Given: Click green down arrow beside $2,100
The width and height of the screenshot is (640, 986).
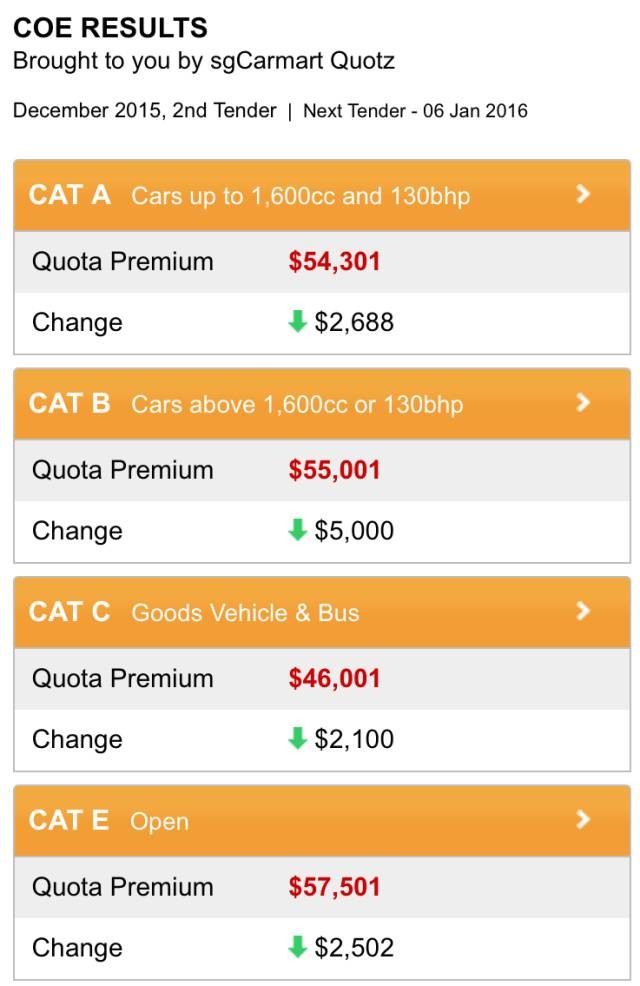Looking at the screenshot, I should coord(297,739).
